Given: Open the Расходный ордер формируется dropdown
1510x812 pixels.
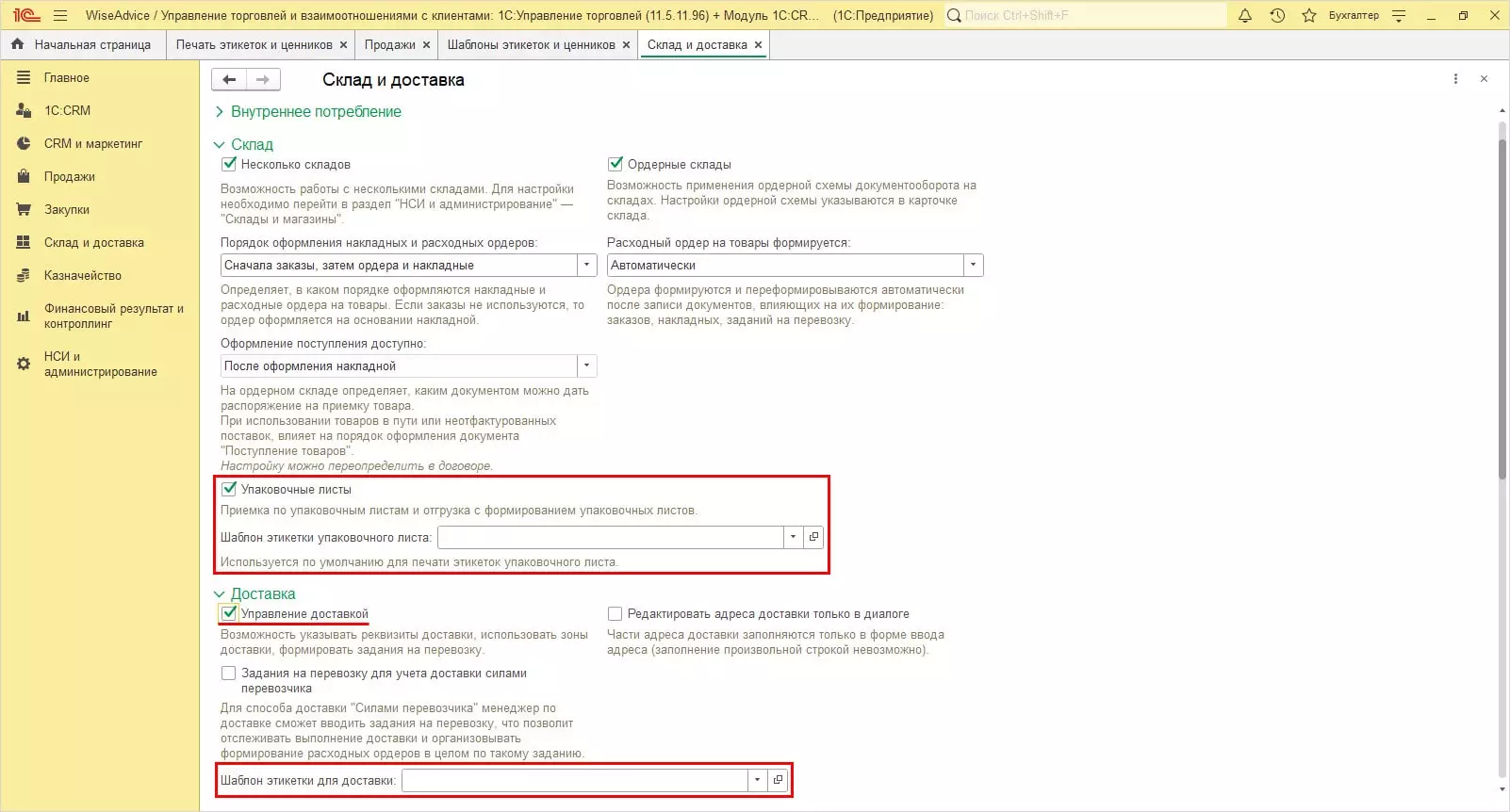Looking at the screenshot, I should 974,265.
